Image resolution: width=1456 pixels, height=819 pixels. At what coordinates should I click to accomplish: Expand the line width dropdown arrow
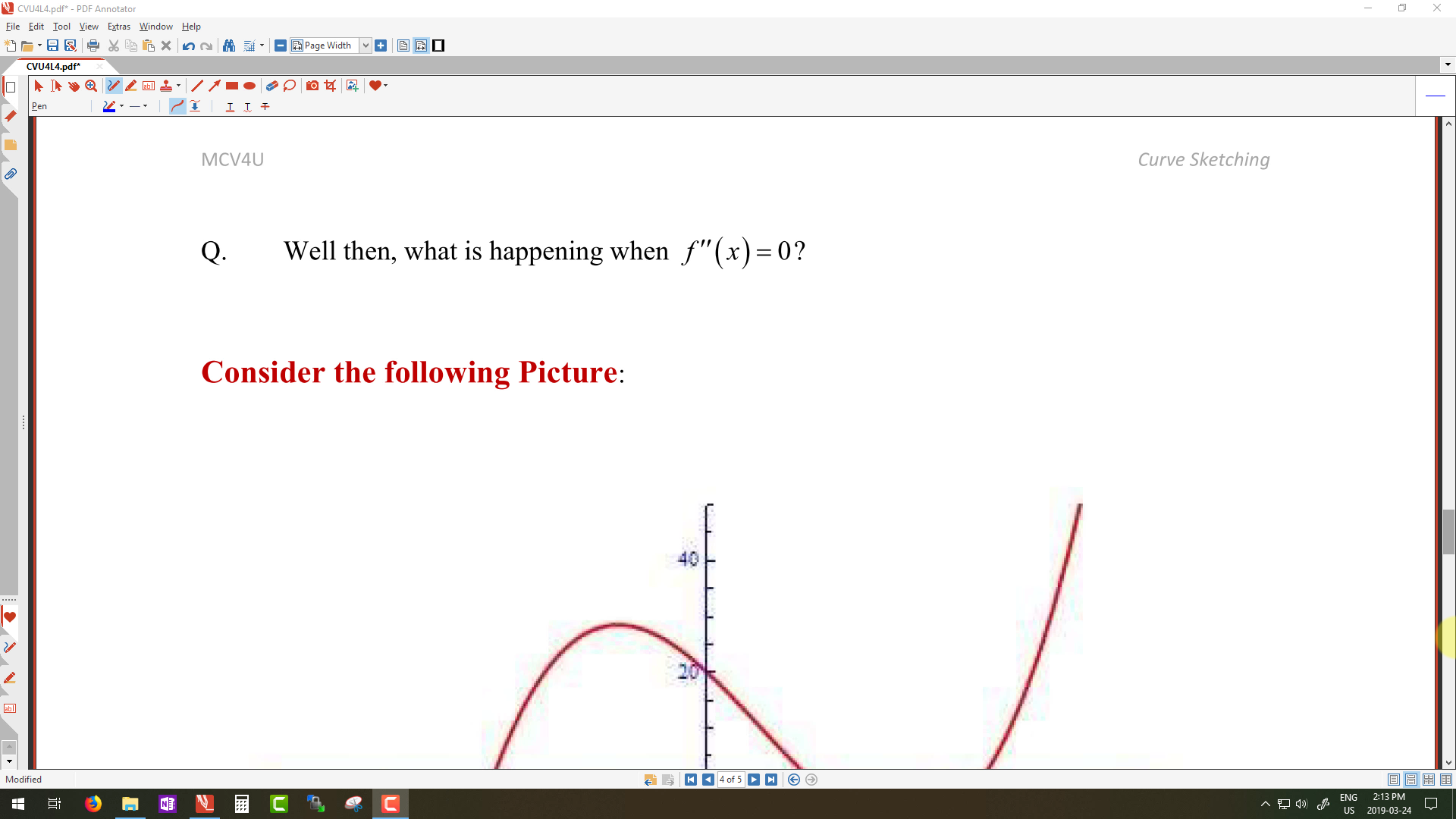146,106
